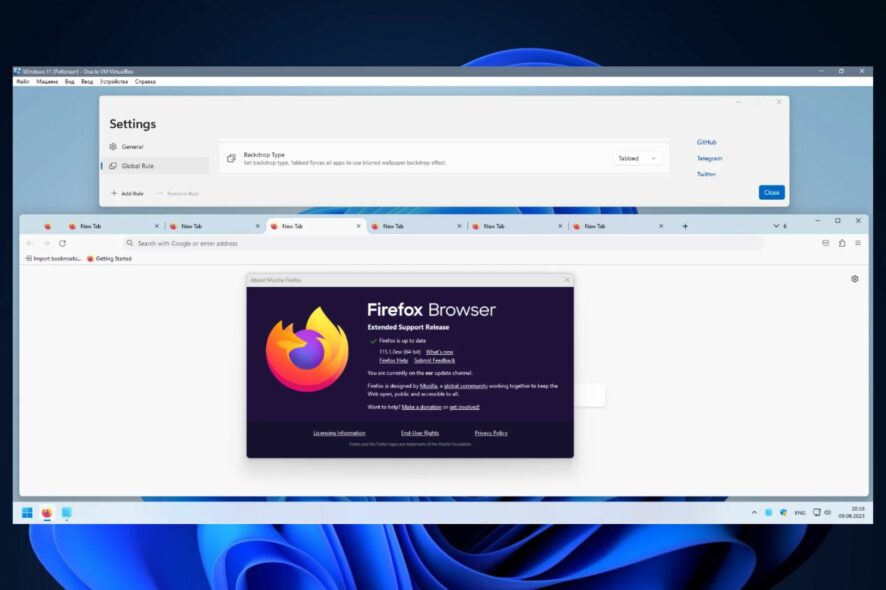This screenshot has height=590, width=886.
Task: Select General in Settings sidebar
Action: tap(156, 146)
